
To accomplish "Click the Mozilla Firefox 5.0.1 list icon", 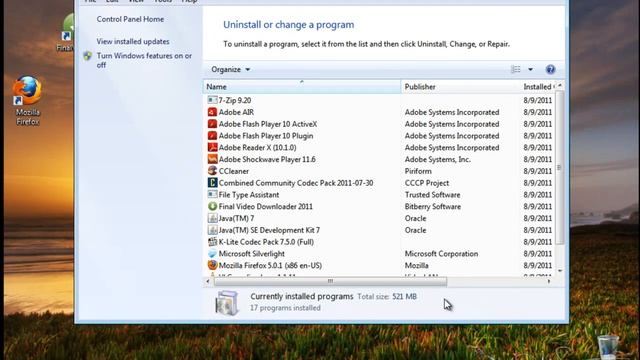I will pyautogui.click(x=212, y=265).
